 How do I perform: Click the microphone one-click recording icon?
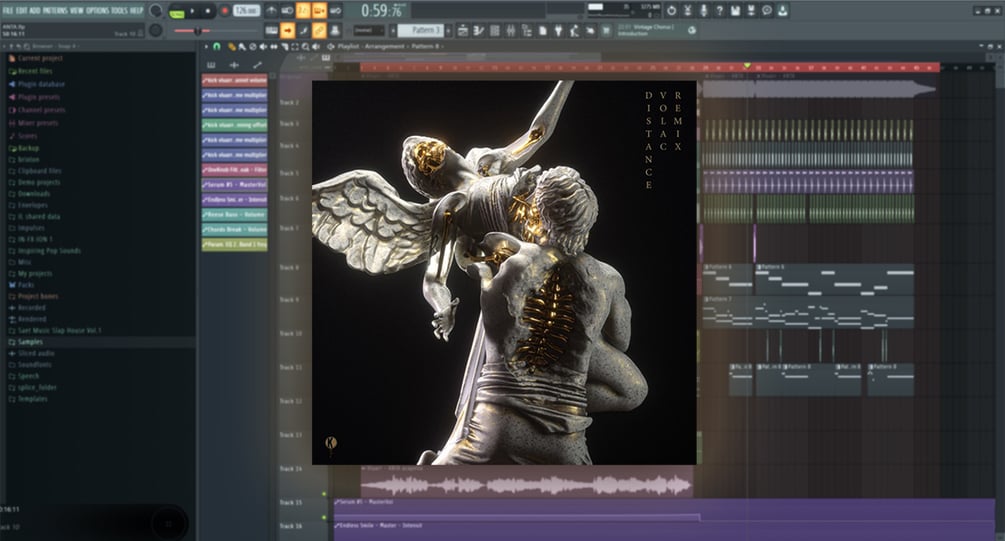point(703,11)
